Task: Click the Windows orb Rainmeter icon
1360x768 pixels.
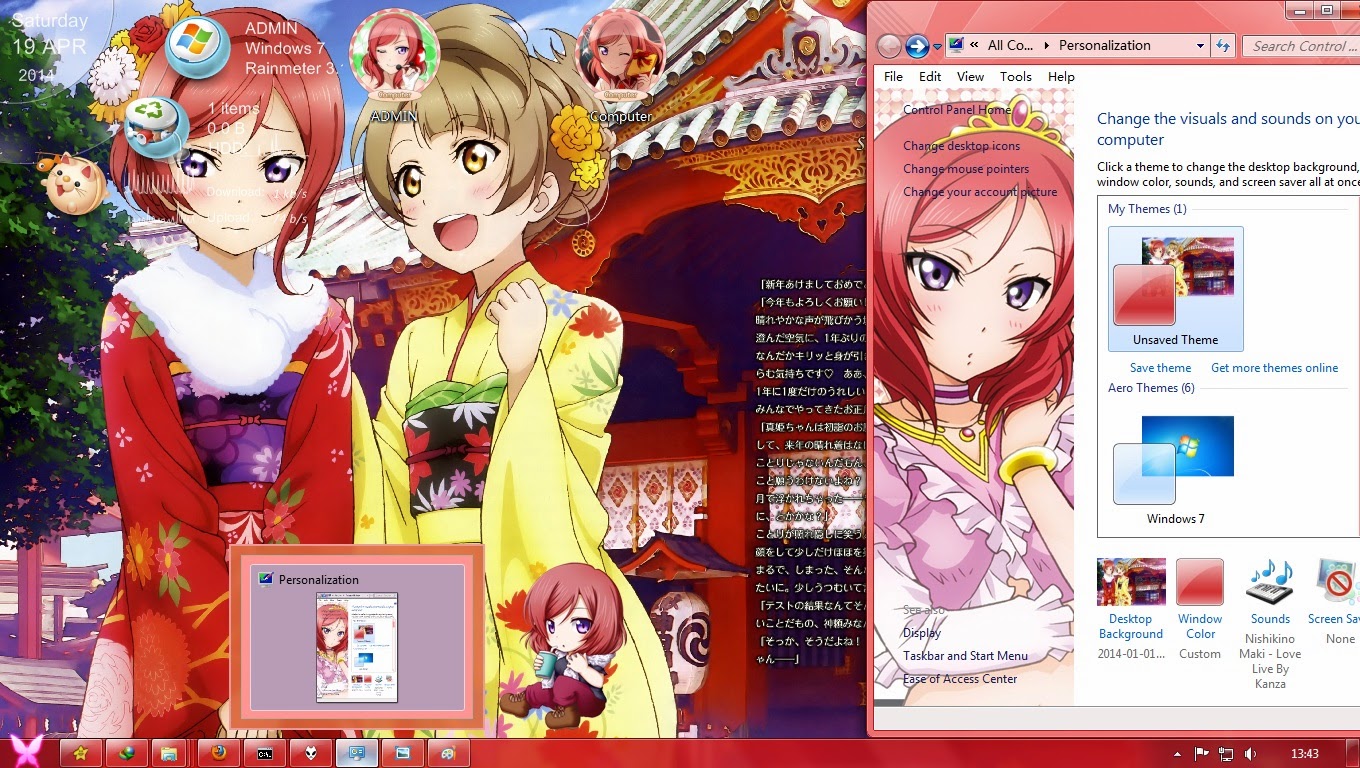Action: point(198,45)
